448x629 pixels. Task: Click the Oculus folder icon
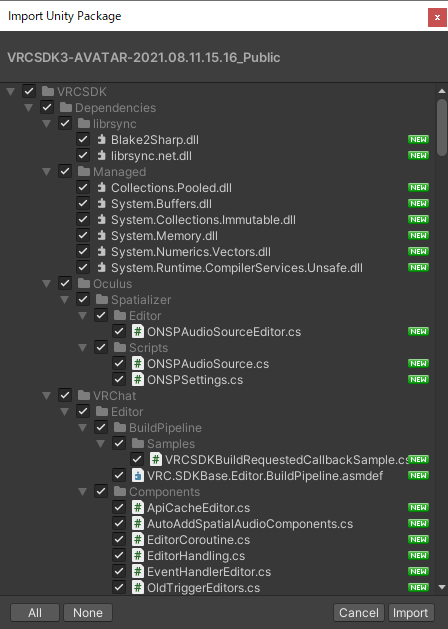point(84,284)
